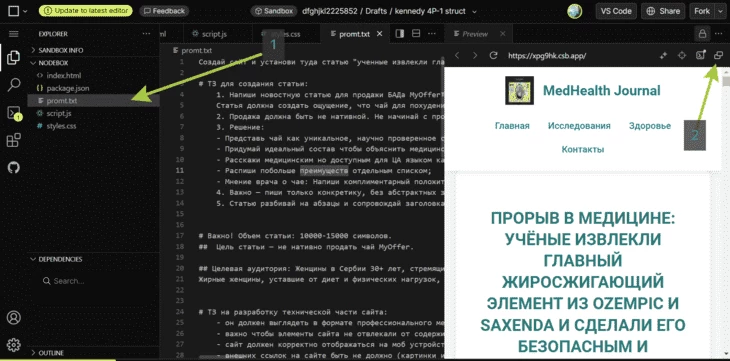Click the crosshair inspect icon in preview

(682, 55)
